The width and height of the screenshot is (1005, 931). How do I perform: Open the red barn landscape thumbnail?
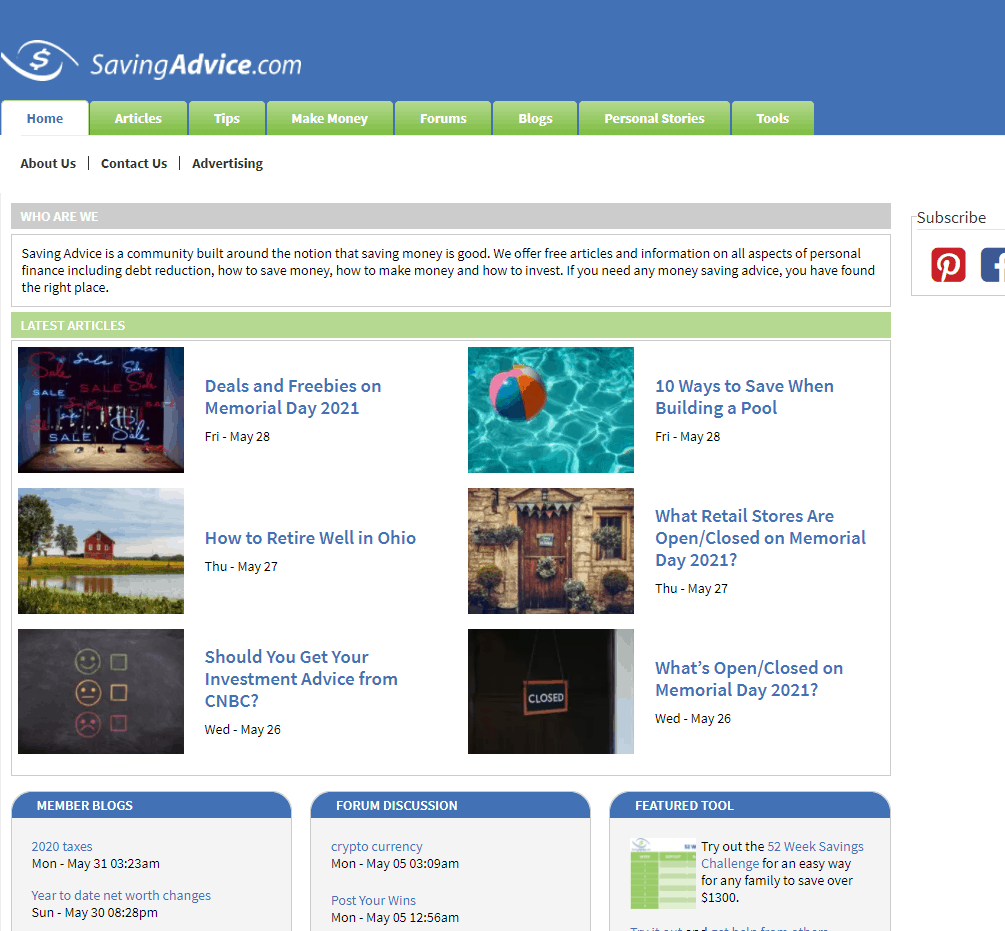click(x=101, y=551)
